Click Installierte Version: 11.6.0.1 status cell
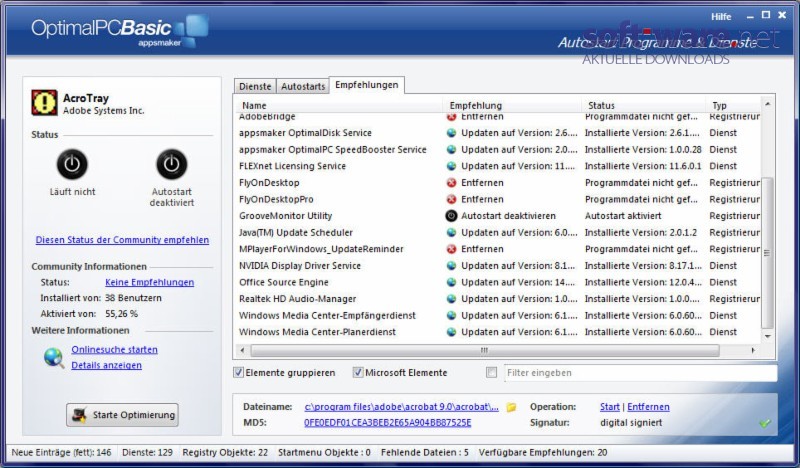The image size is (800, 468). pos(643,166)
